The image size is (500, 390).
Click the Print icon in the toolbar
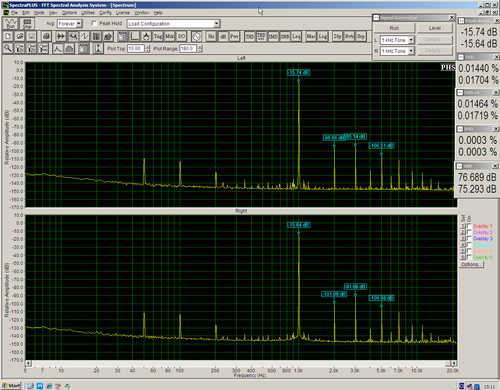(47, 36)
